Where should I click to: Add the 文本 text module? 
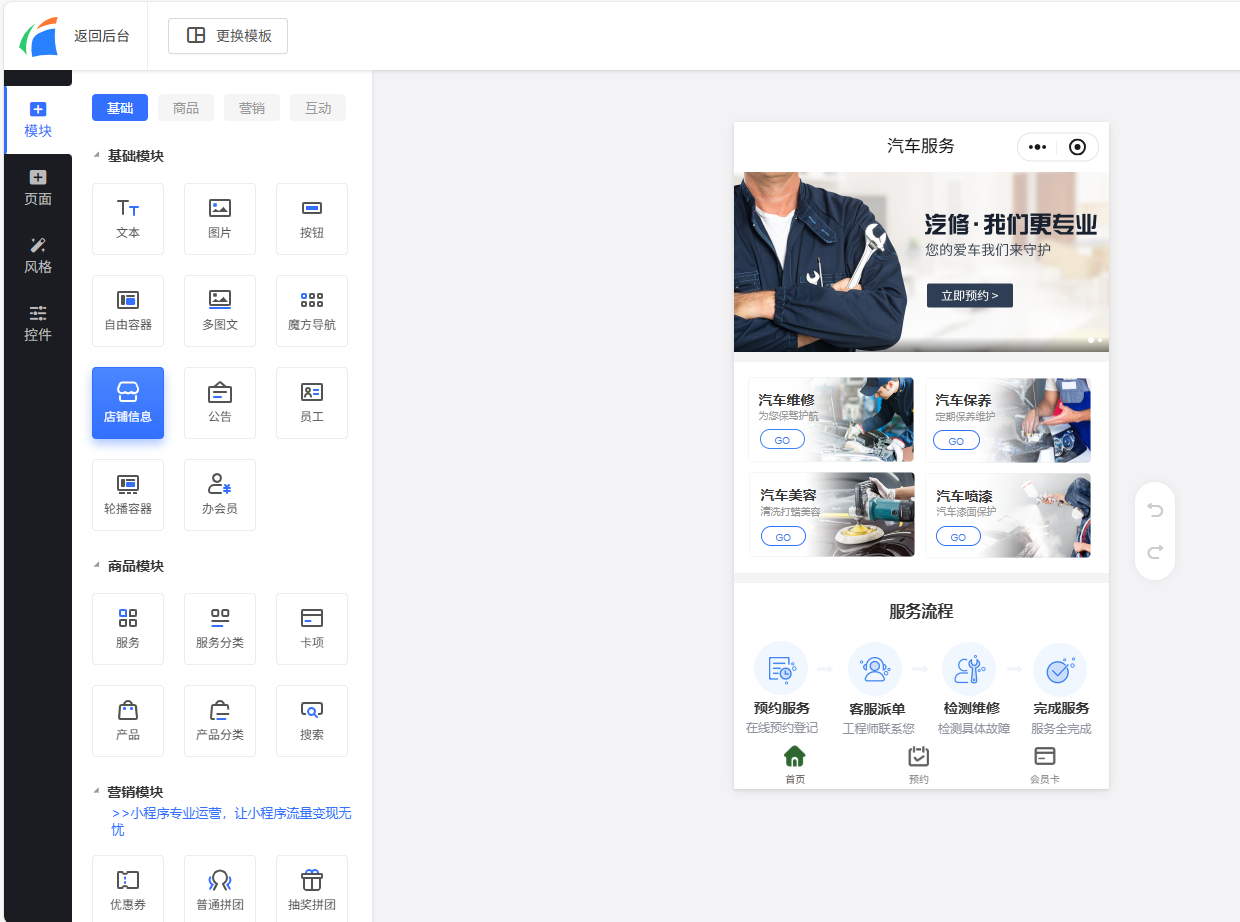[128, 219]
